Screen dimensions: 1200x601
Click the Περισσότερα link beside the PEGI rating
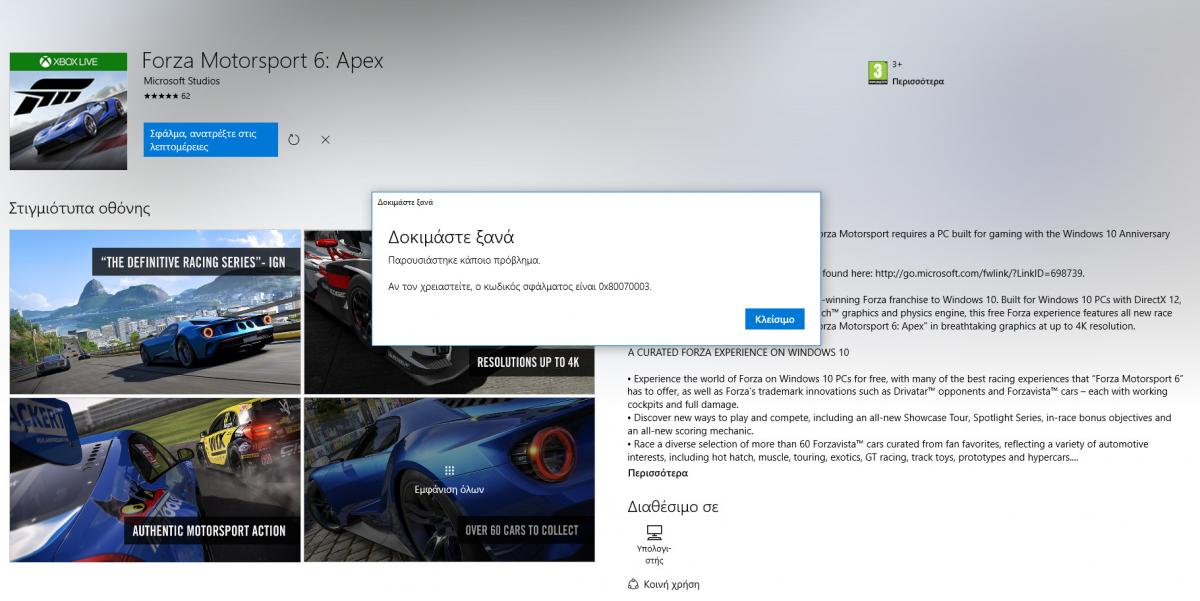click(918, 82)
